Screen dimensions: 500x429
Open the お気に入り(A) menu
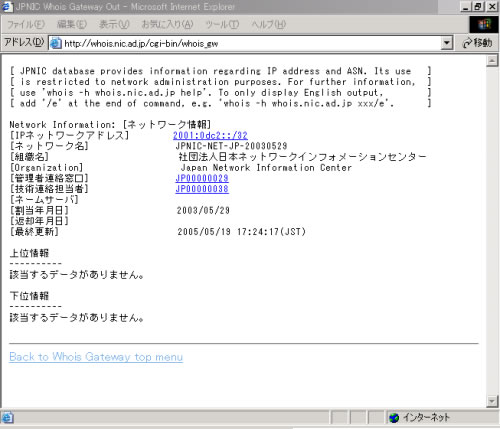point(167,24)
